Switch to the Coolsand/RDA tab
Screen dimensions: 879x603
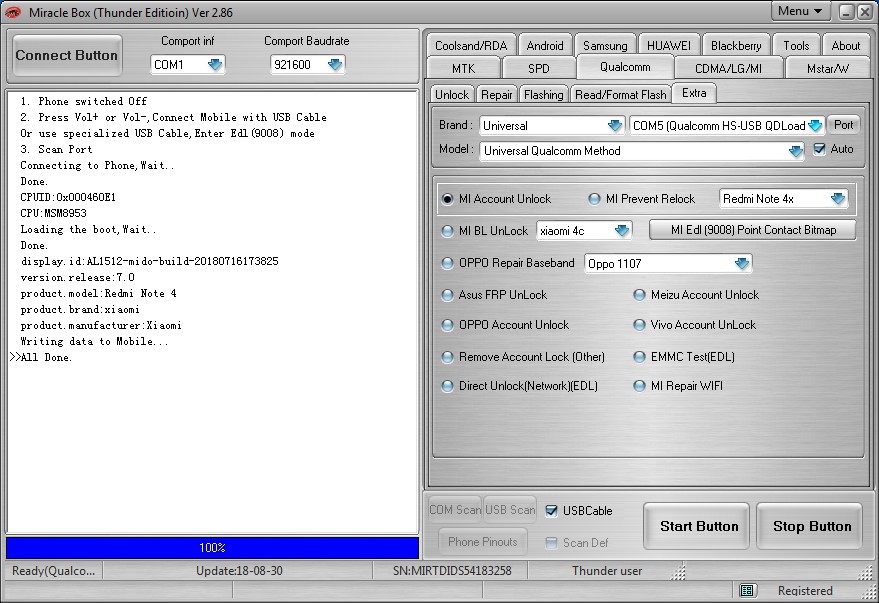[471, 46]
